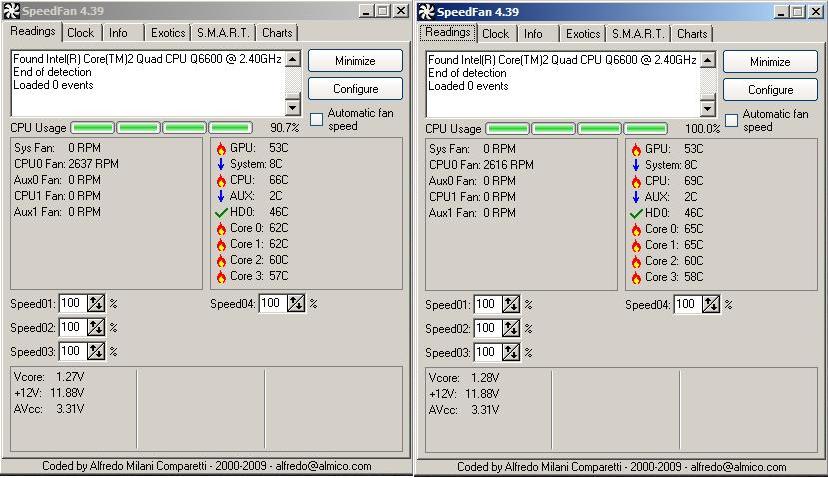Adjust Speed03 spinner arrows in left window
828x478 pixels.
point(96,351)
